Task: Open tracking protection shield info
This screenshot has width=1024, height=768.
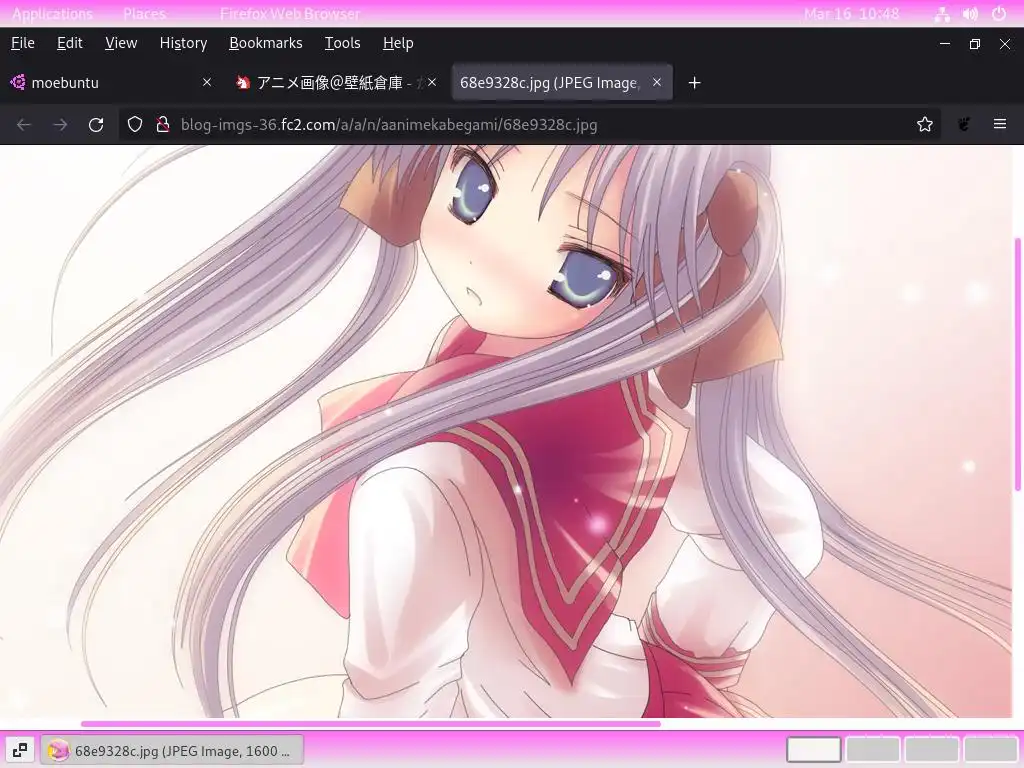Action: tap(135, 124)
